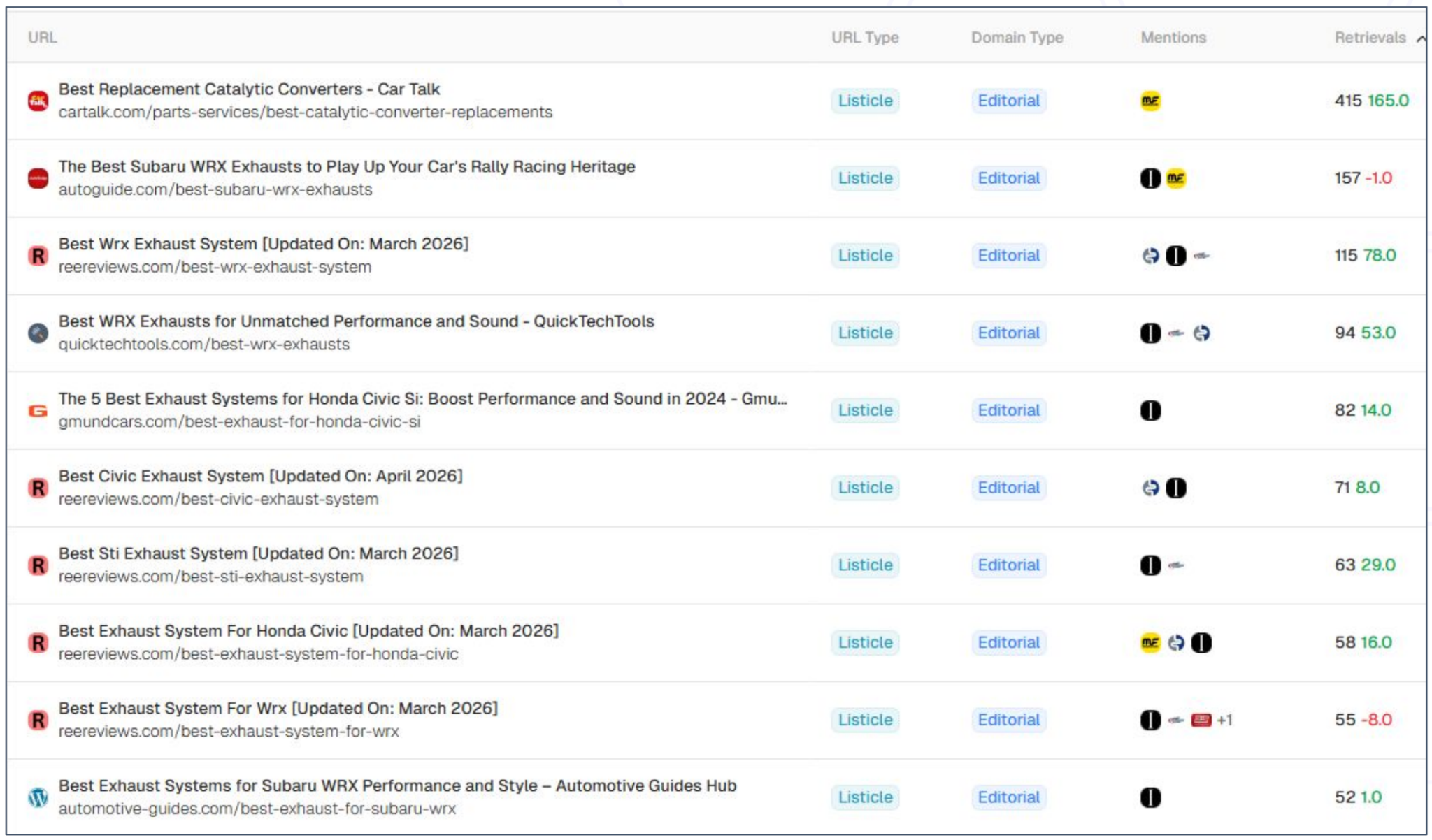This screenshot has height=840, width=1432.
Task: Open Best Civic Exhaust System title link
Action: [260, 477]
